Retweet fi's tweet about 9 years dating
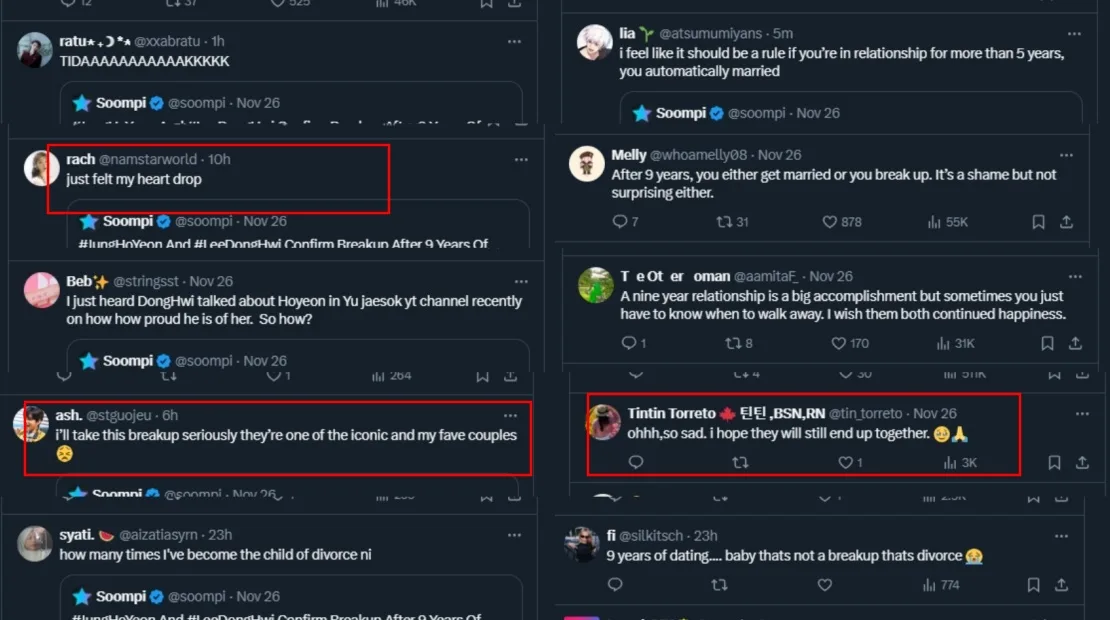Viewport: 1110px width, 620px height. (718, 585)
